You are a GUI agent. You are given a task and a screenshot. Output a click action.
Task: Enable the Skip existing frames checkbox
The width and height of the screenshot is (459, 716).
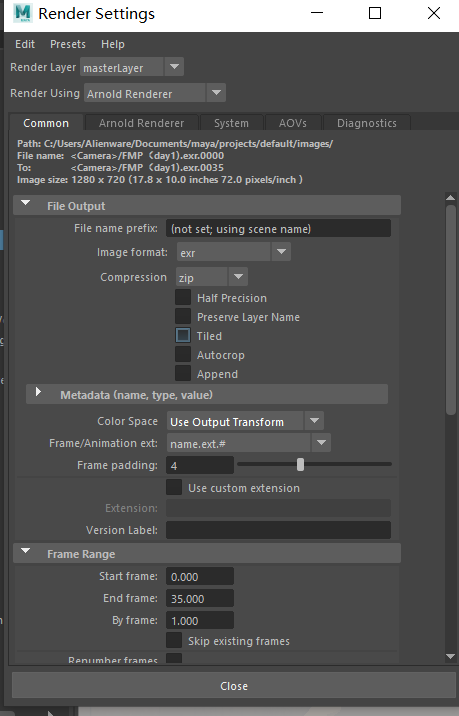[174, 640]
